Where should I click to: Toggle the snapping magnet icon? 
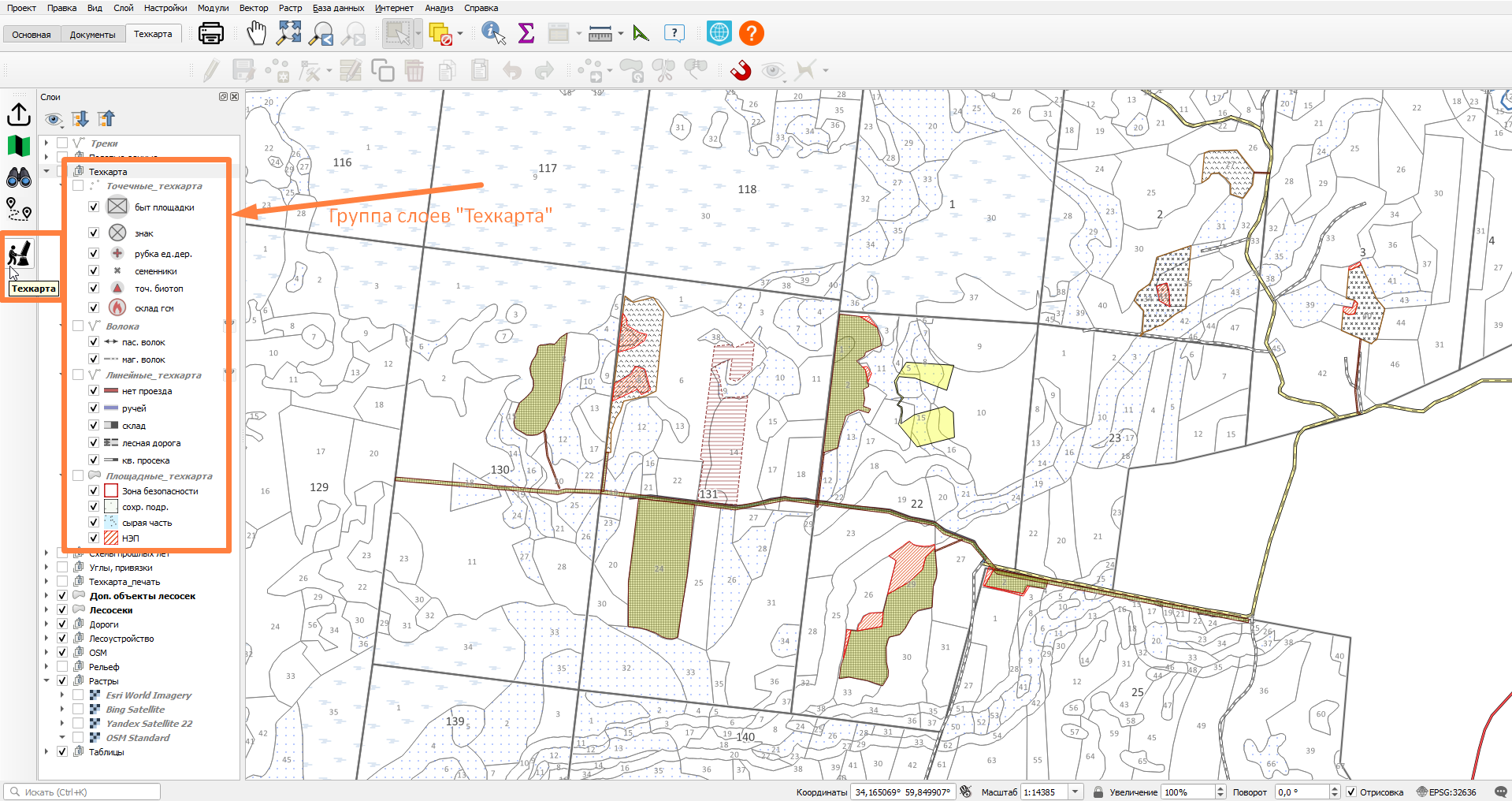click(740, 70)
